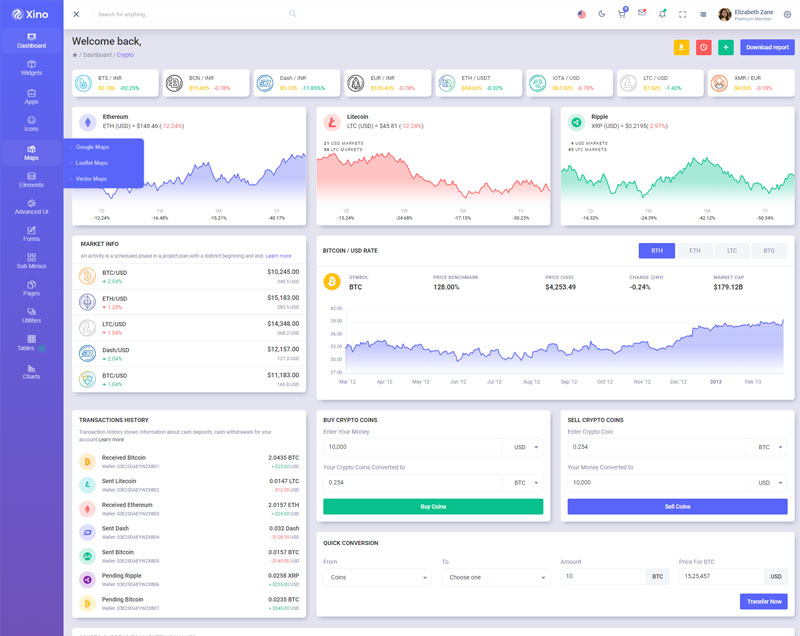The width and height of the screenshot is (800, 636).
Task: Toggle dark mode with the moon icon
Action: tap(601, 14)
